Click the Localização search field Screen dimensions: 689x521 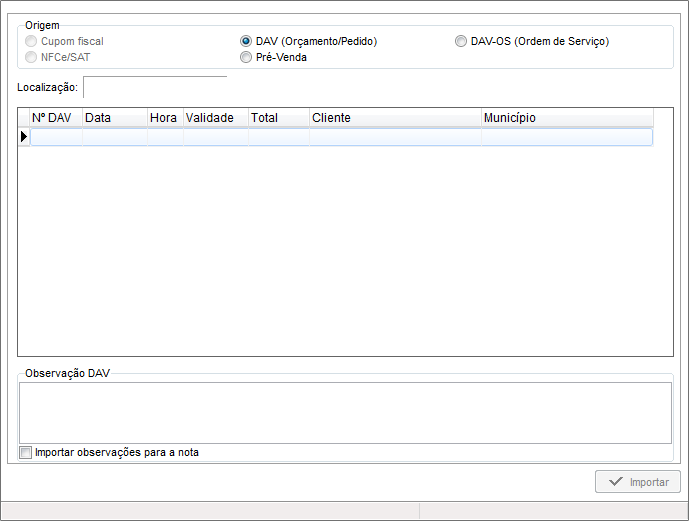coord(155,88)
